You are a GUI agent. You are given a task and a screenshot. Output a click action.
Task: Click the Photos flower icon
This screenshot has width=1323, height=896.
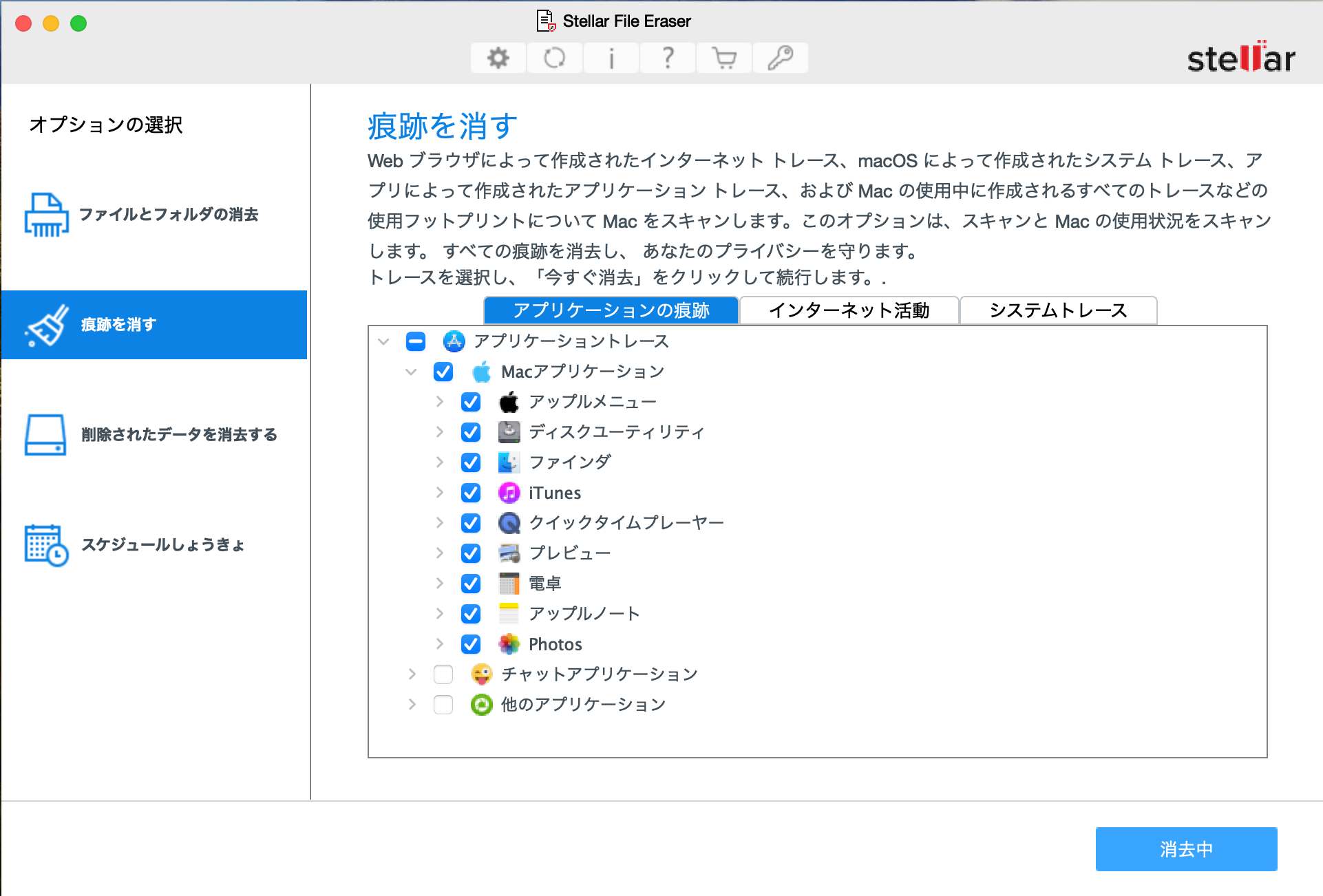509,644
